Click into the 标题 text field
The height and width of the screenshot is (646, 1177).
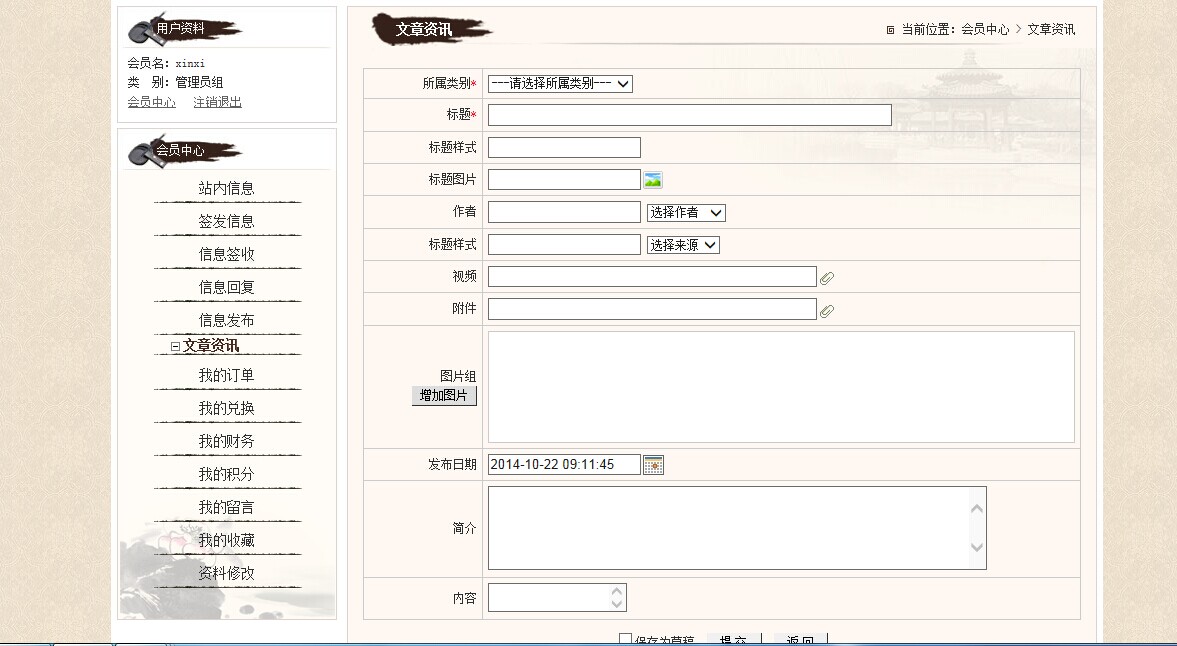coord(689,115)
